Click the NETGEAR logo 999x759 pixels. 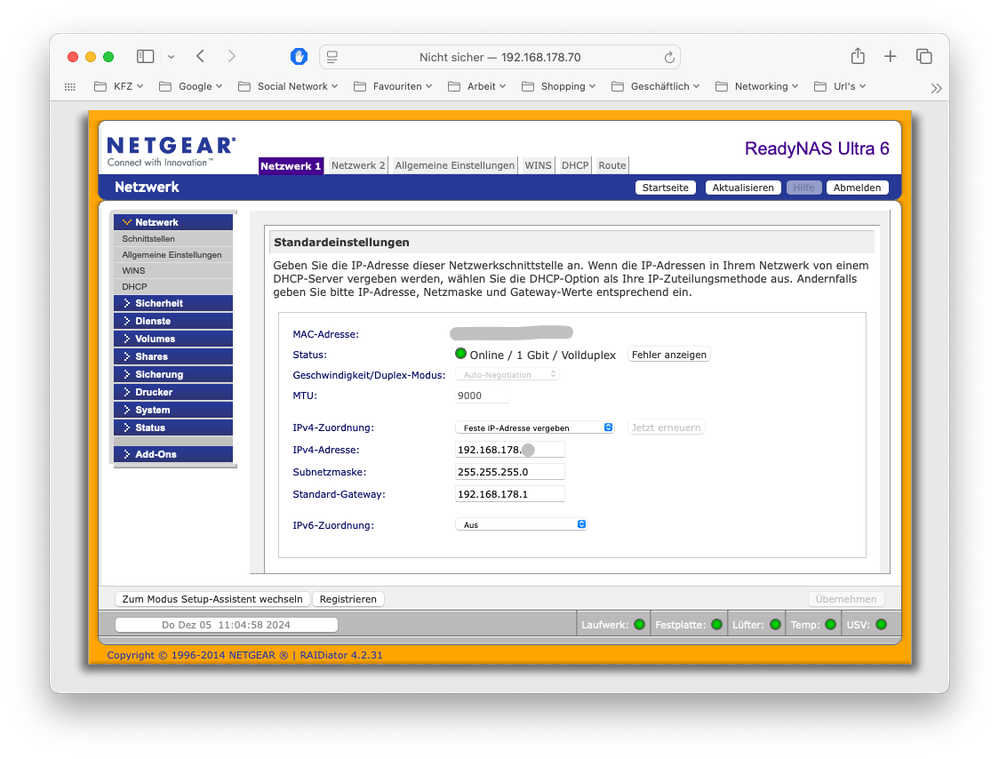[171, 152]
